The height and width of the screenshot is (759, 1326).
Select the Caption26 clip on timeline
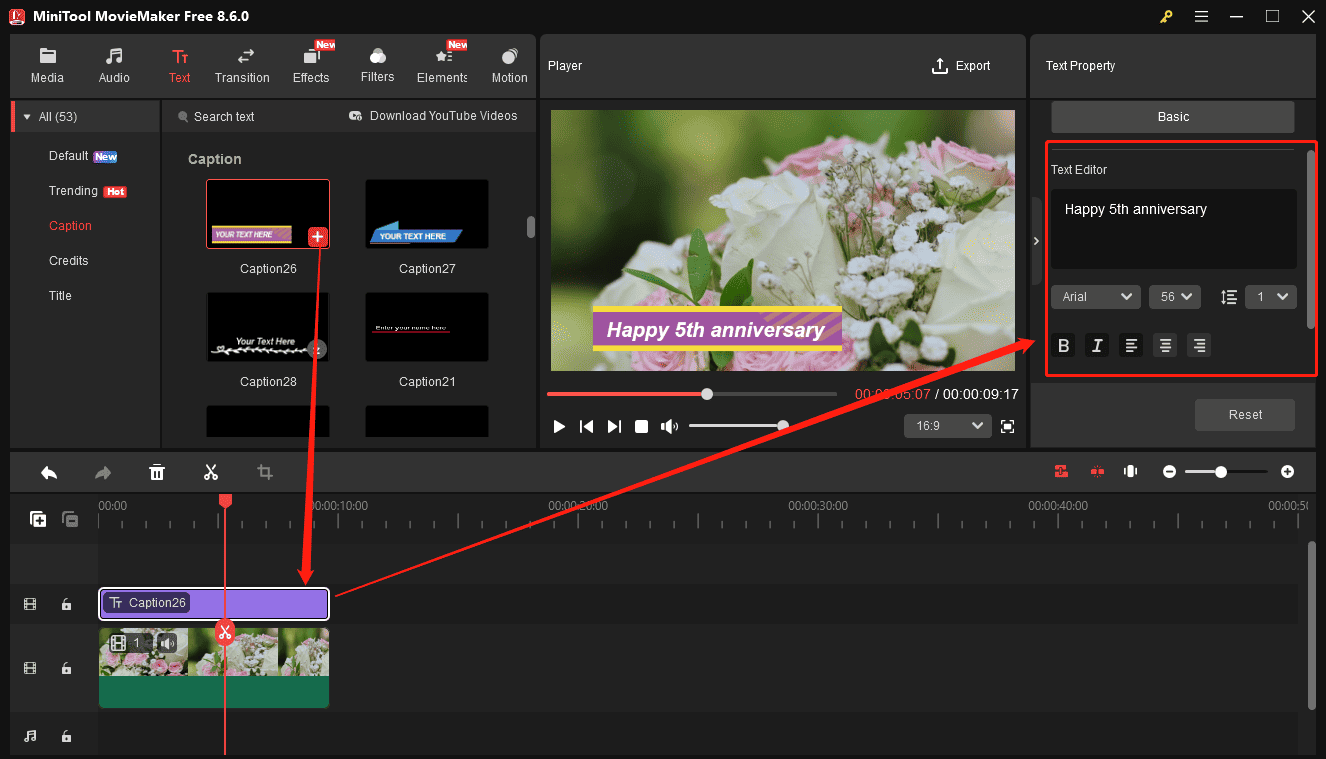pyautogui.click(x=214, y=604)
